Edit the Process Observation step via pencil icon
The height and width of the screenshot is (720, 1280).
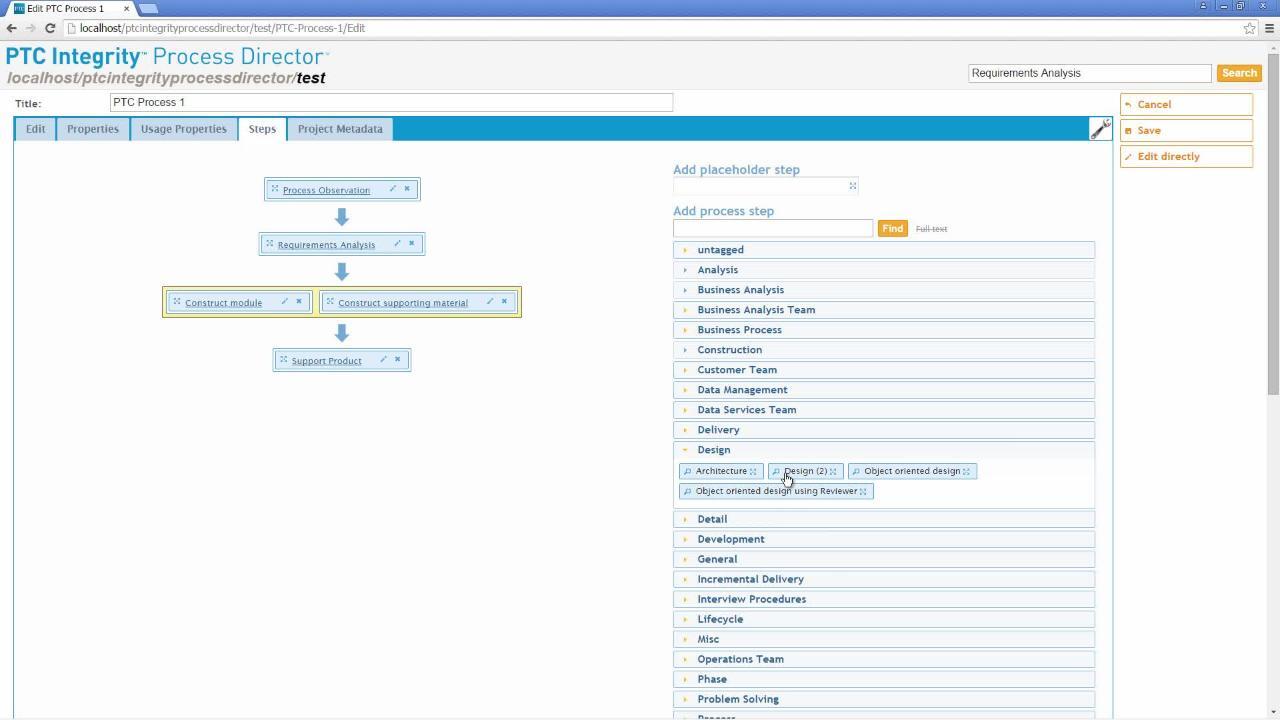393,189
